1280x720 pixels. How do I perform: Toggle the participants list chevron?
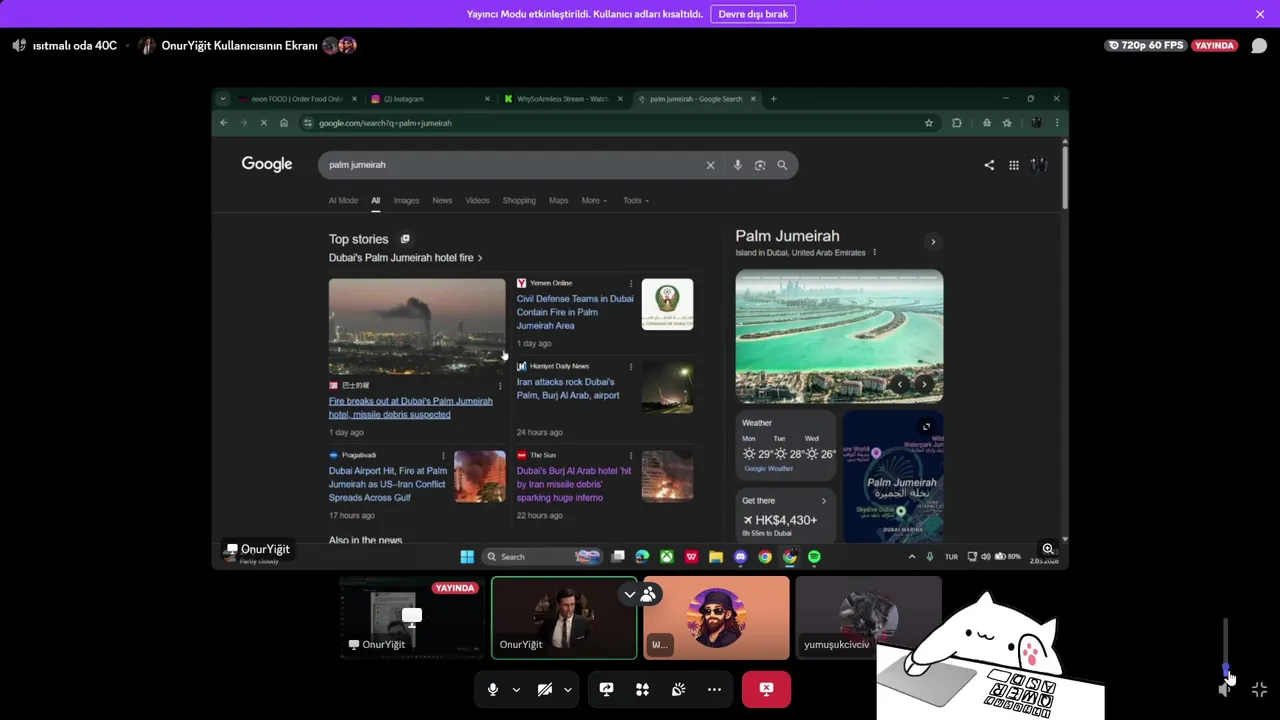(630, 594)
